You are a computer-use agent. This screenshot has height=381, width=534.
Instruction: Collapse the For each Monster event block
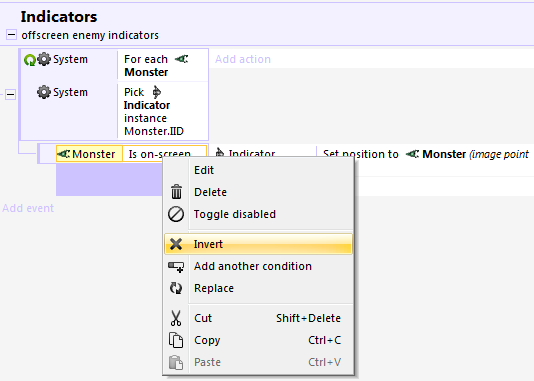pos(10,94)
